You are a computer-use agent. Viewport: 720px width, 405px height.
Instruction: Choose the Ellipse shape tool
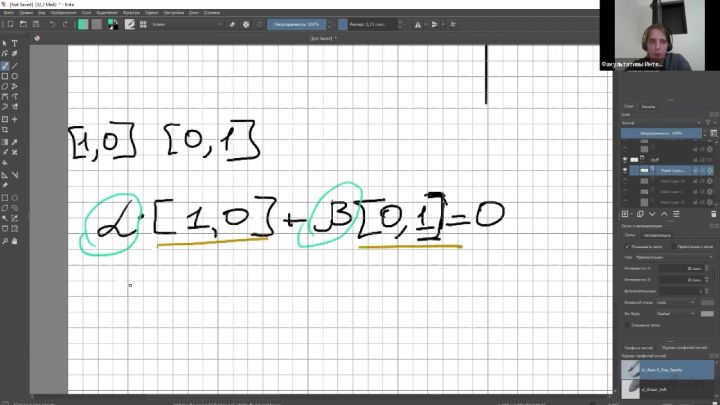click(14, 76)
